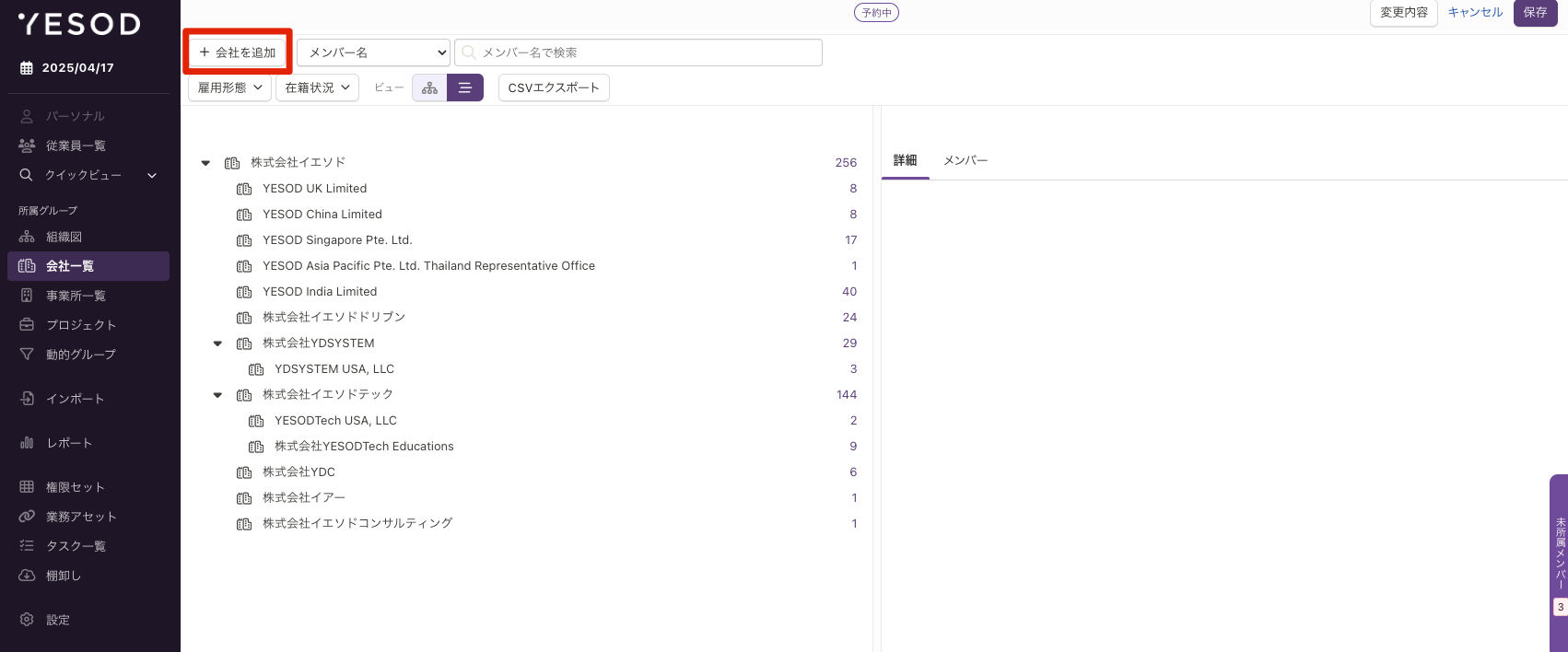
Task: Click company icon of YESOD UK Limited
Action: coord(244,189)
